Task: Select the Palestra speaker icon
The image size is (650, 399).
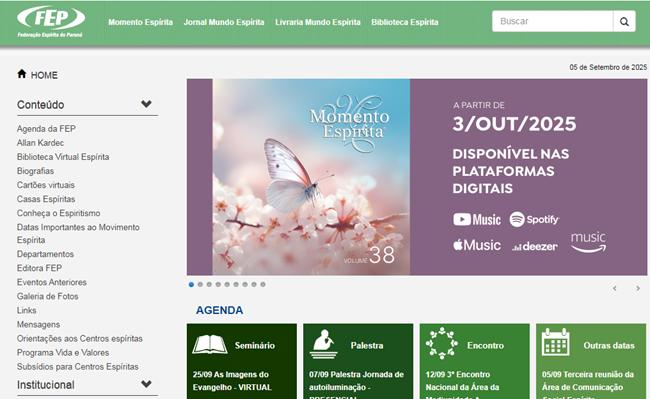Action: coord(324,344)
